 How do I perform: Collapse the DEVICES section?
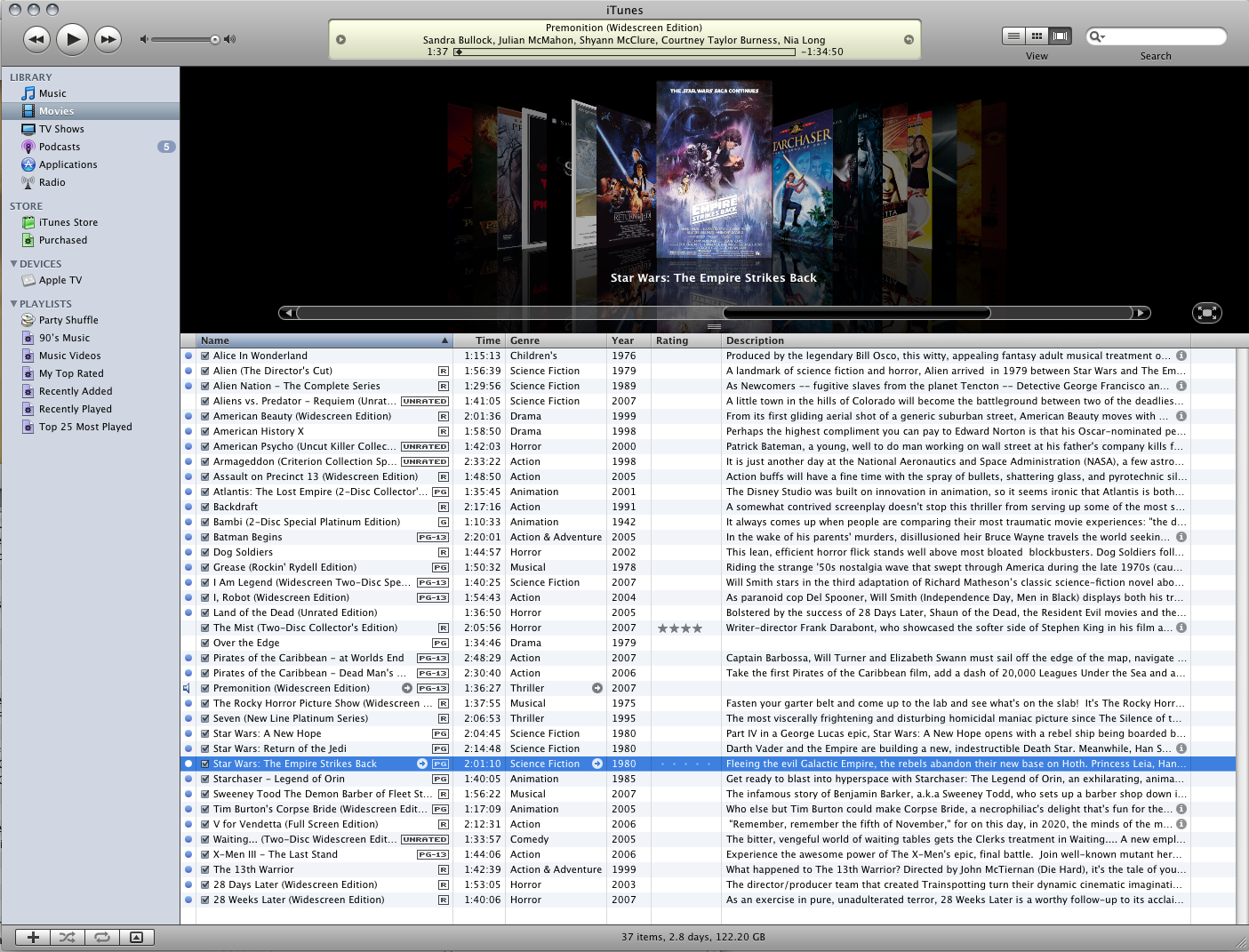pos(13,264)
